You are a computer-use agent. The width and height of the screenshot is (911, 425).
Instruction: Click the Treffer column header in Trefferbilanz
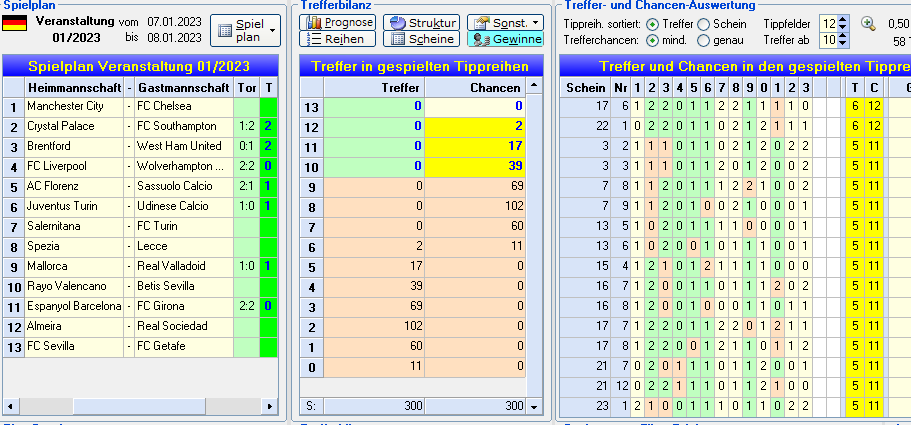(x=375, y=88)
